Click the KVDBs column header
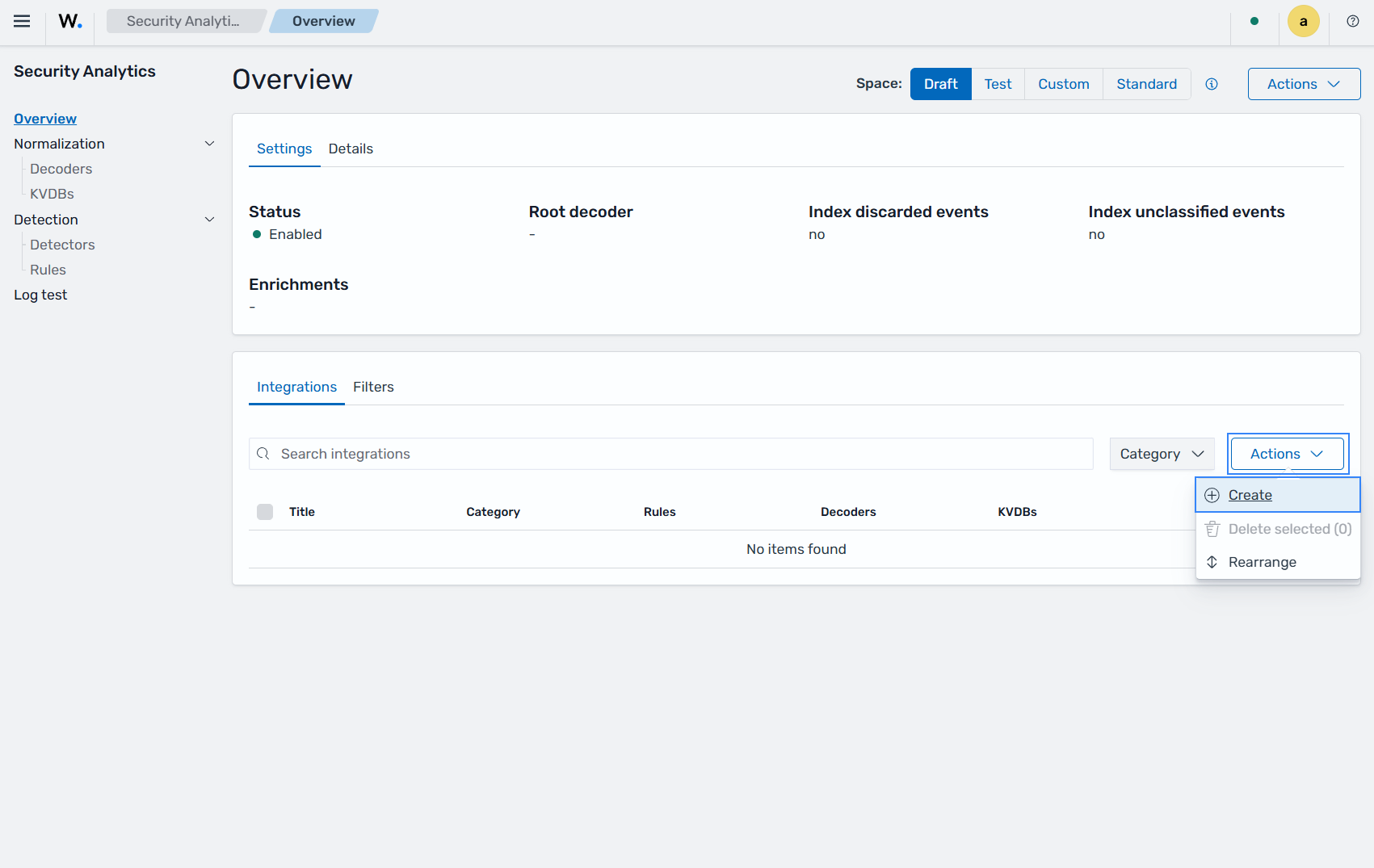 coord(1017,512)
